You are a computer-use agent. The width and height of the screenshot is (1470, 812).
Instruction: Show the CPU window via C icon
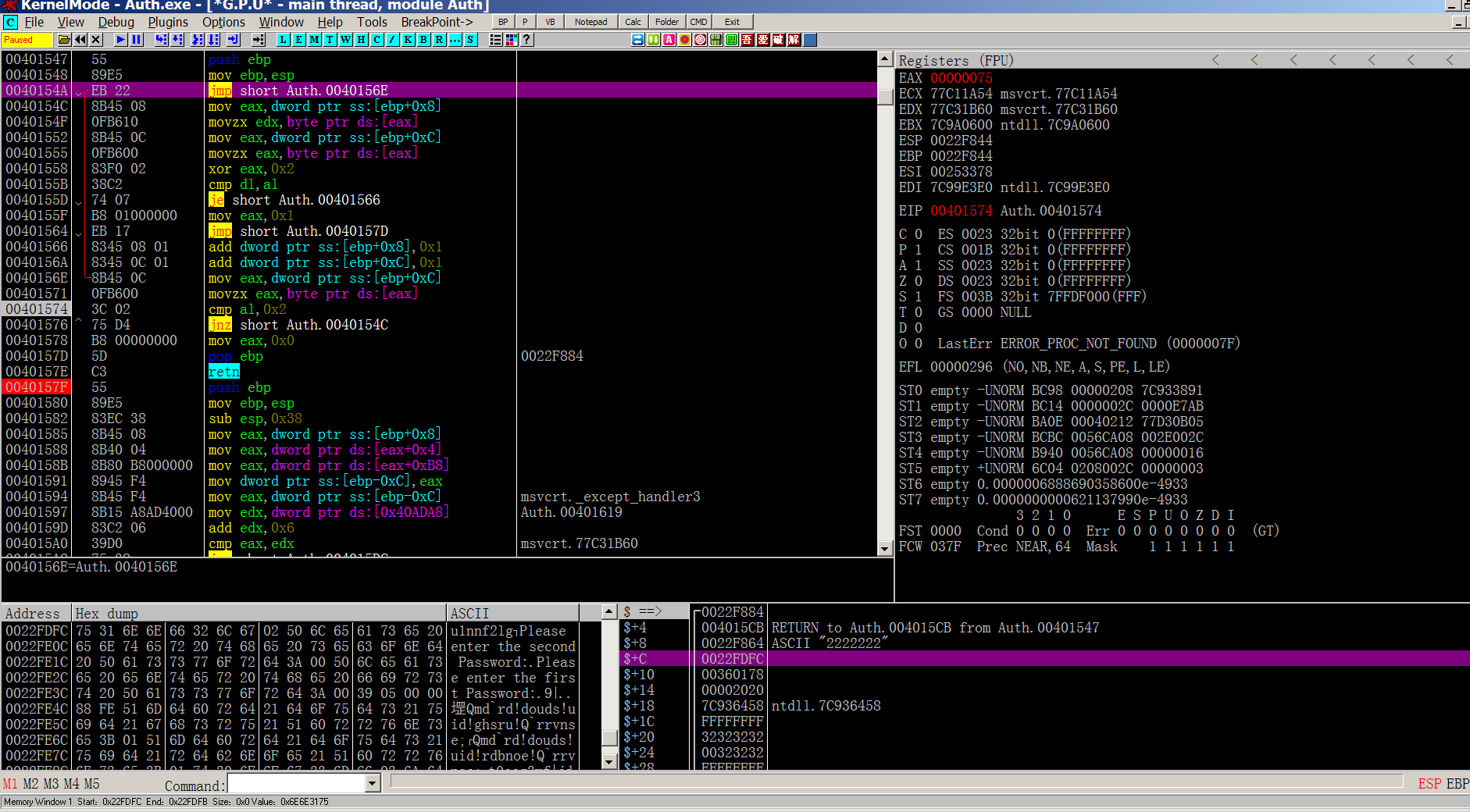pyautogui.click(x=376, y=40)
